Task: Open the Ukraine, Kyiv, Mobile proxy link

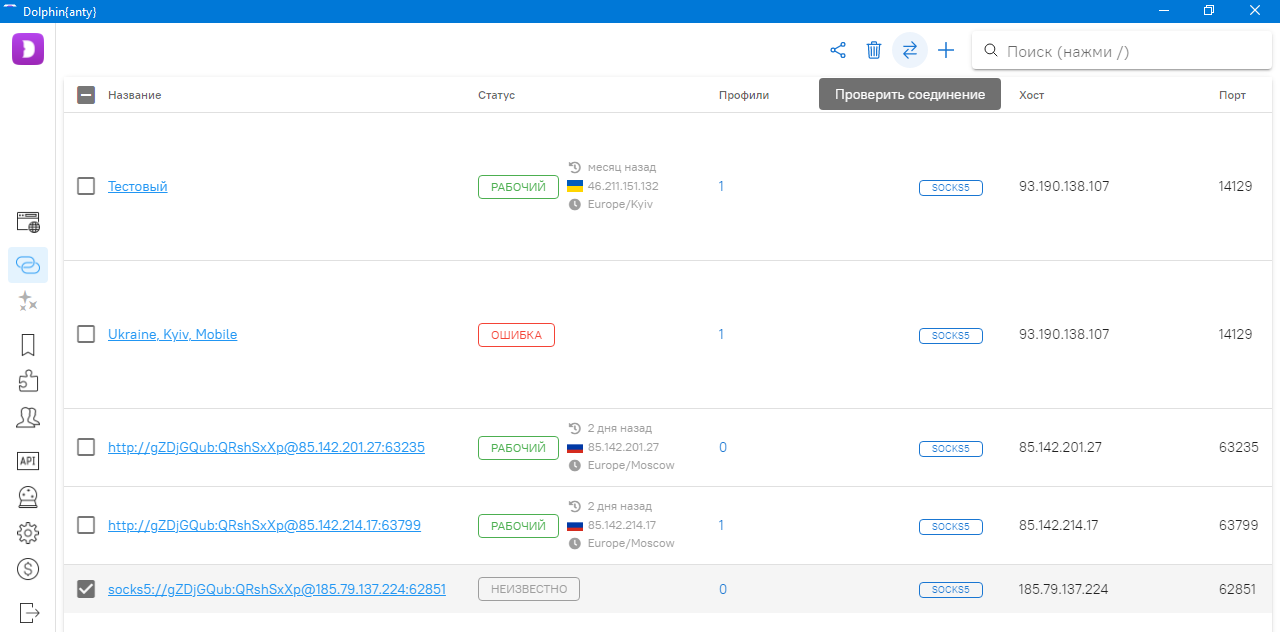Action: (x=172, y=334)
